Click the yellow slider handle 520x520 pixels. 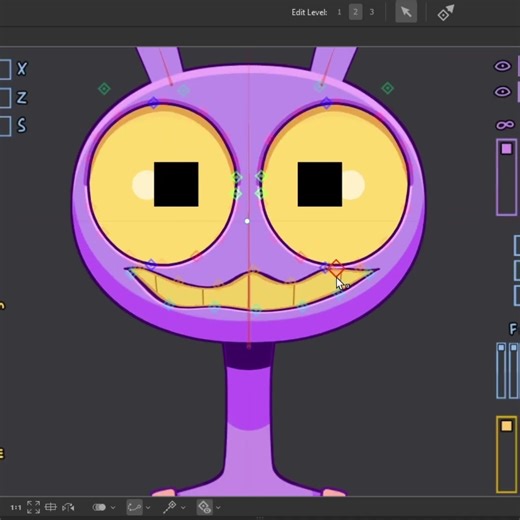pos(506,426)
